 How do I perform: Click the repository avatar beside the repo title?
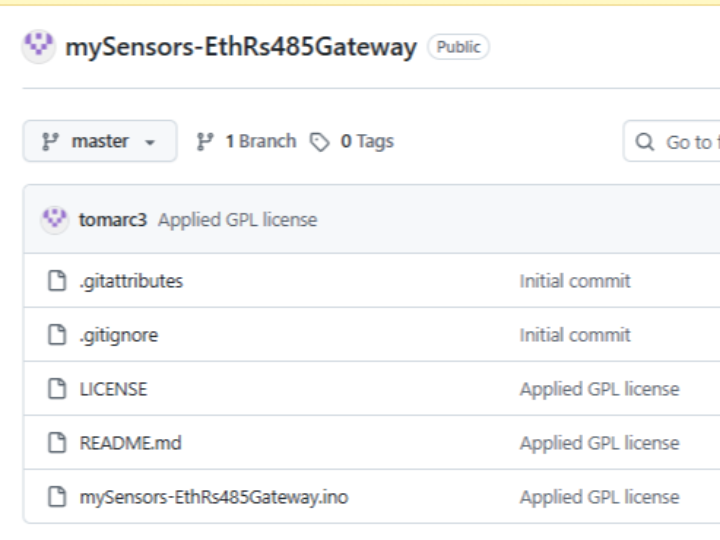coord(39,46)
